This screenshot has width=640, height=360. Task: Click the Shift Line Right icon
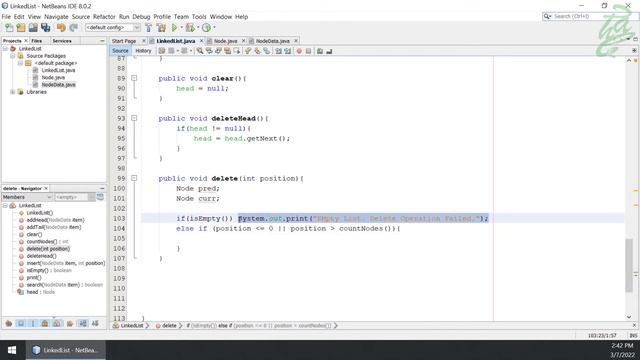(x=288, y=51)
